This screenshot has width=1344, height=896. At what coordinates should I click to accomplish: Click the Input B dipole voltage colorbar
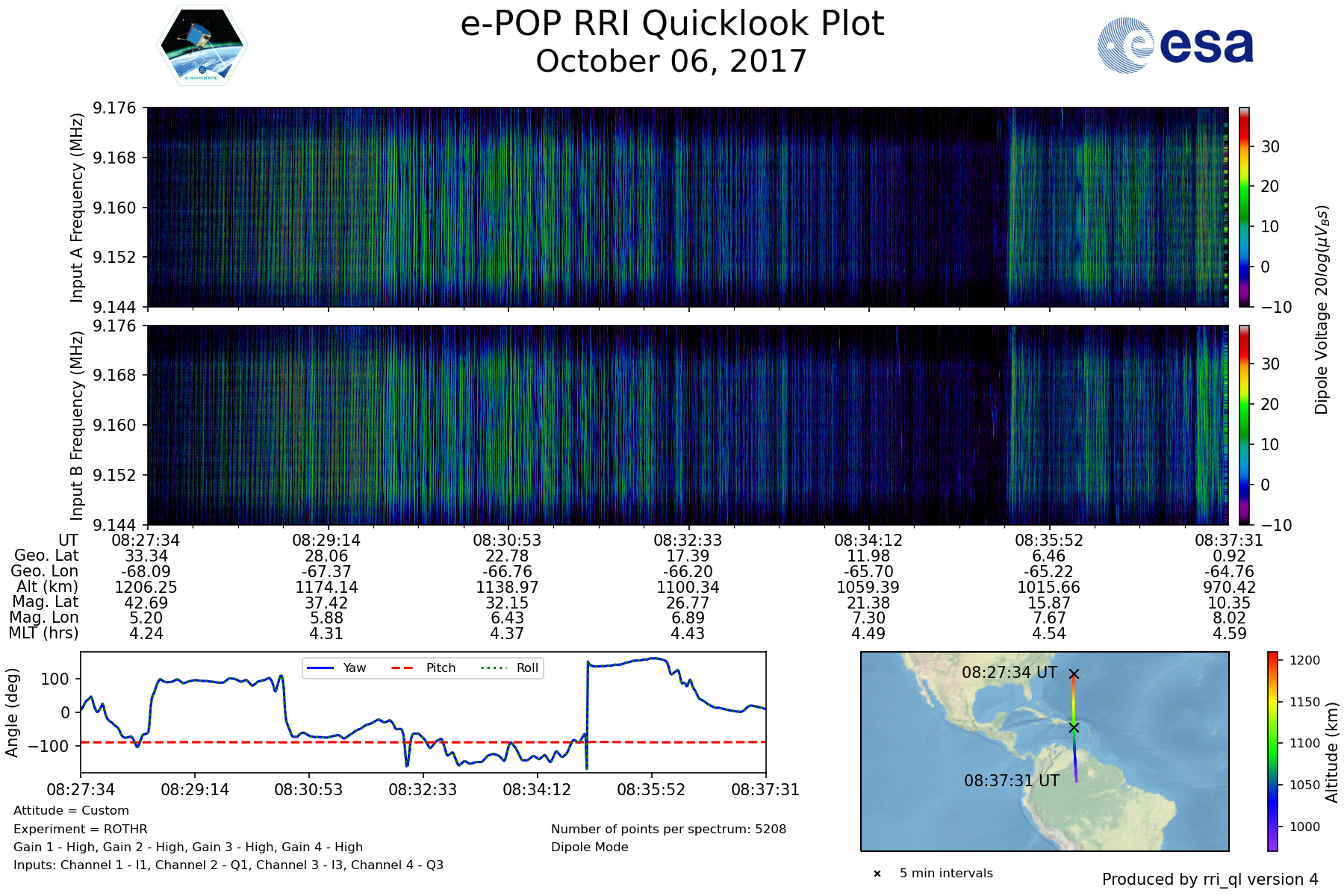pyautogui.click(x=1244, y=425)
